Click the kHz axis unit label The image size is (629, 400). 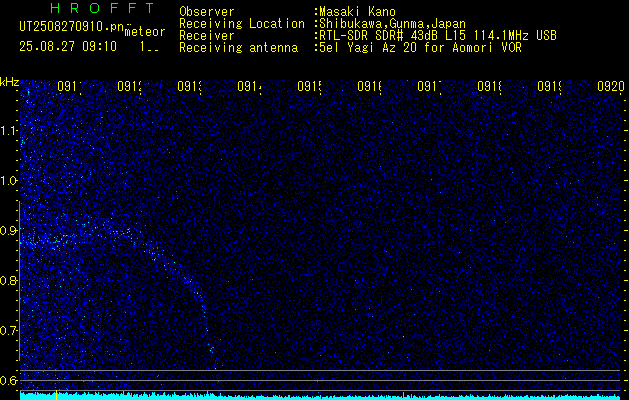(x=9, y=83)
